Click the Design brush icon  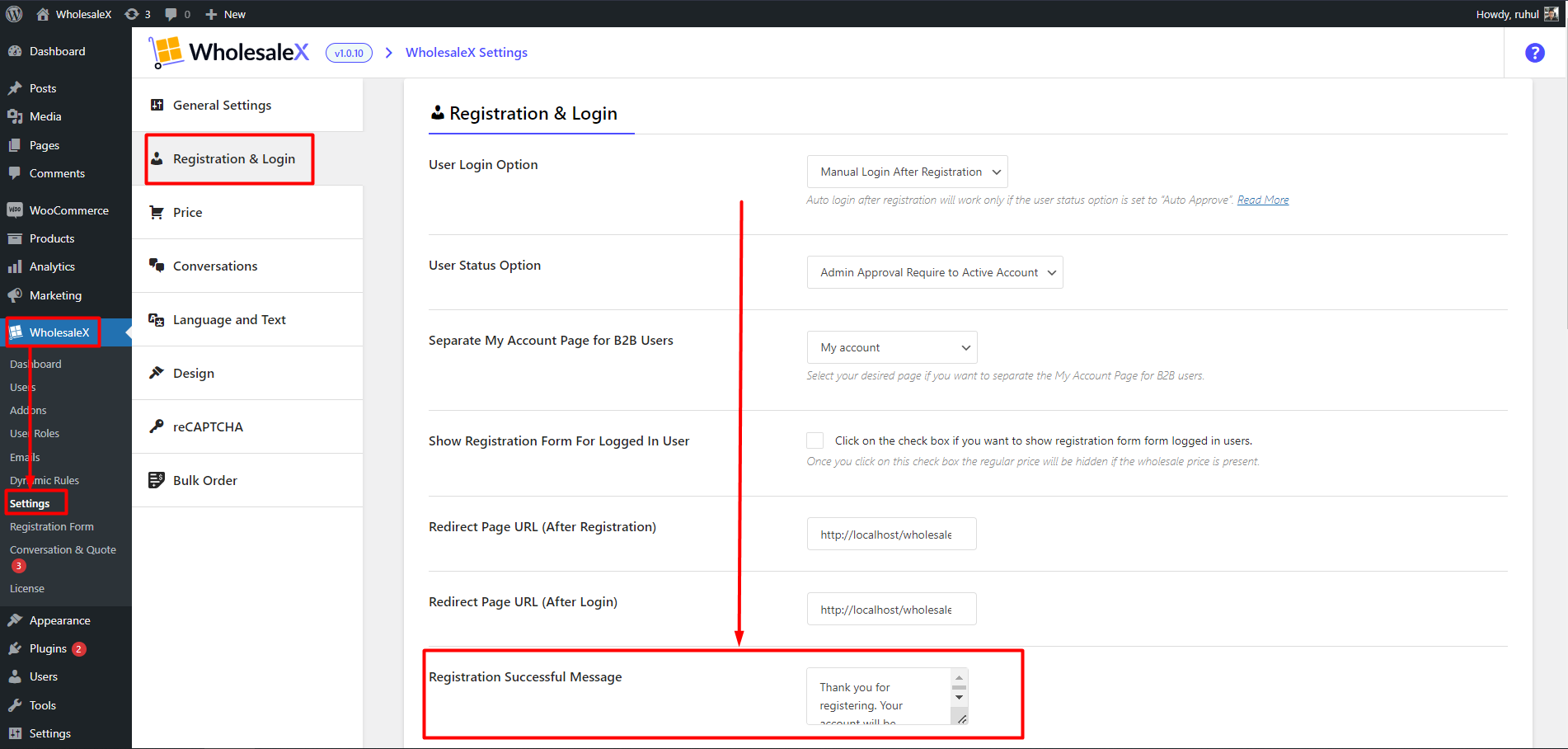coord(156,373)
